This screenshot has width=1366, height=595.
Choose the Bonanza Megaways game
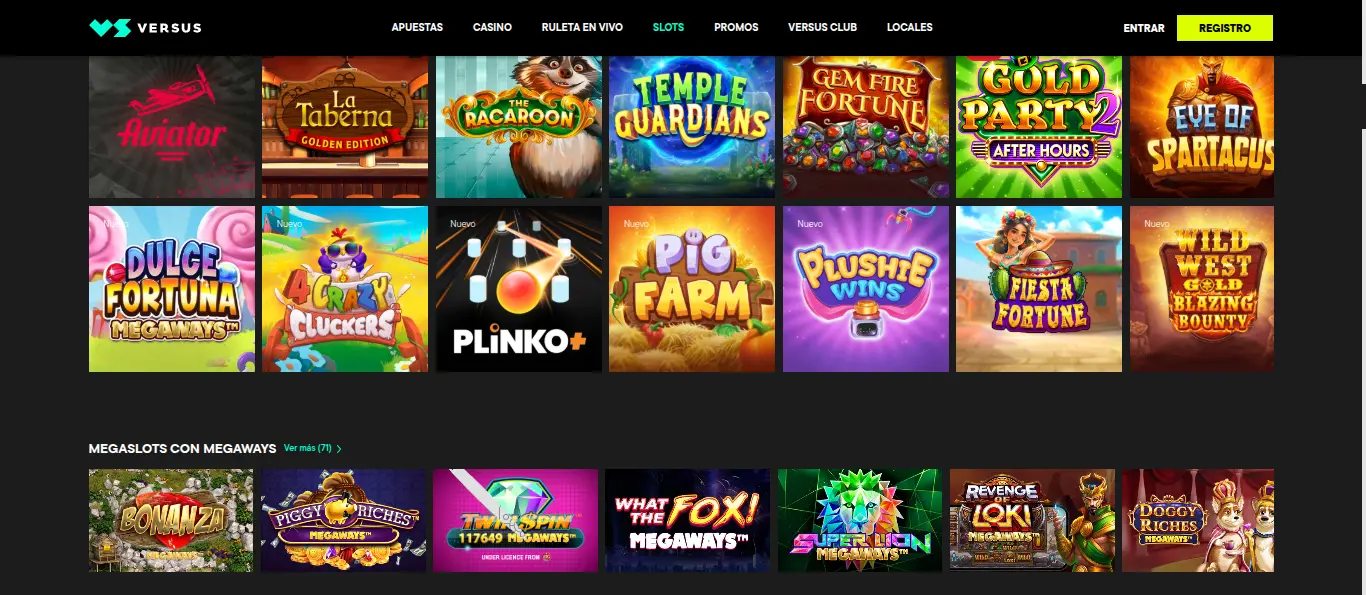(x=171, y=520)
